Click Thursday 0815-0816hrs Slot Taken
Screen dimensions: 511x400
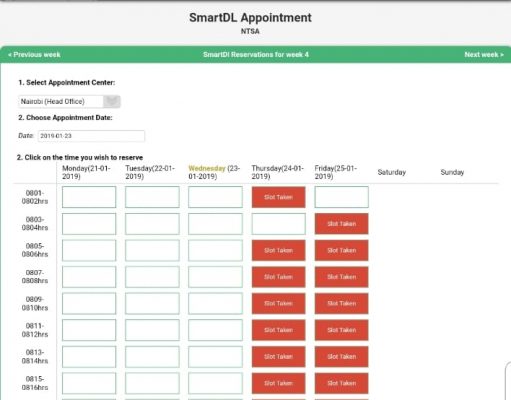click(279, 383)
